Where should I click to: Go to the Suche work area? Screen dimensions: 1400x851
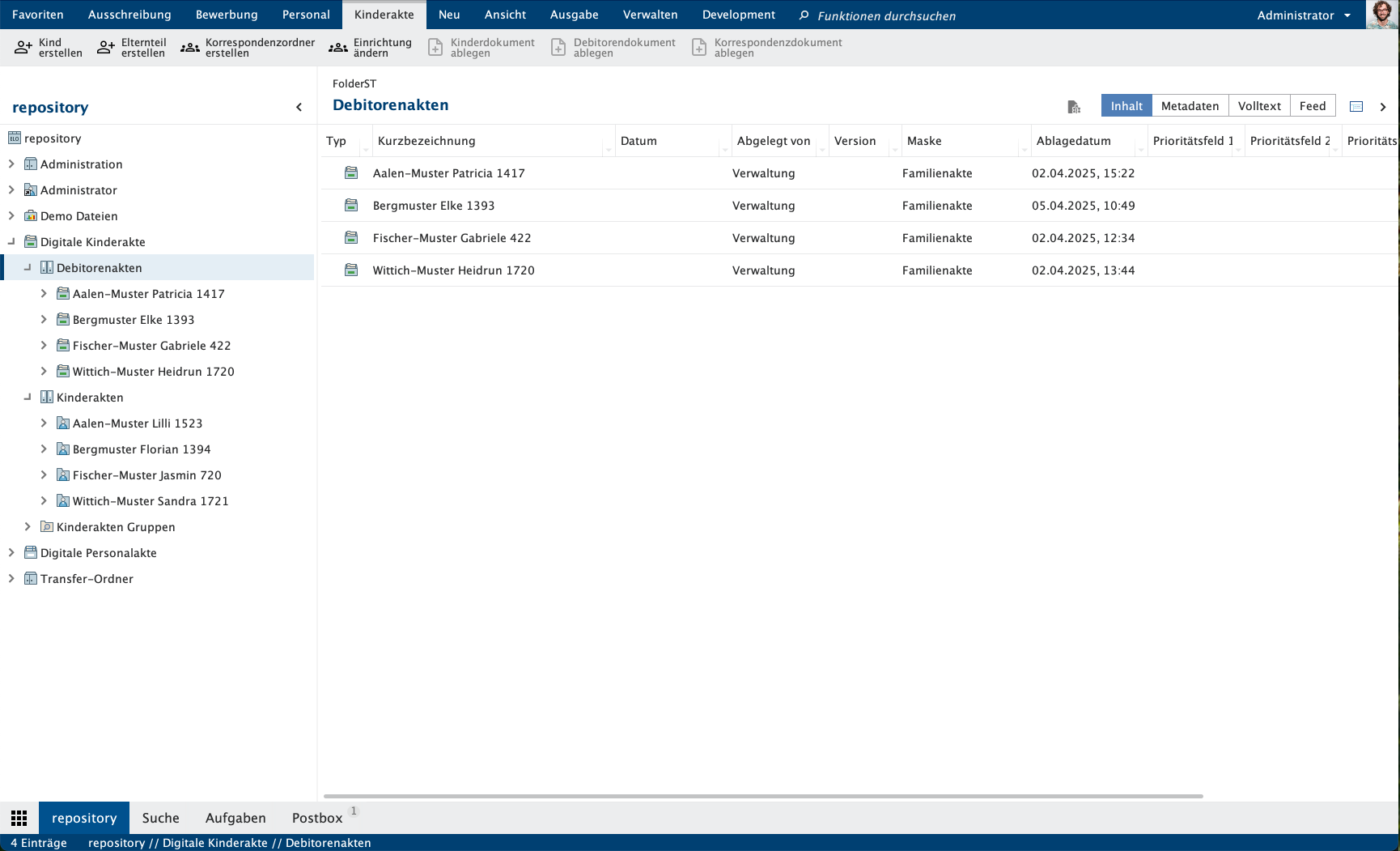click(x=160, y=818)
